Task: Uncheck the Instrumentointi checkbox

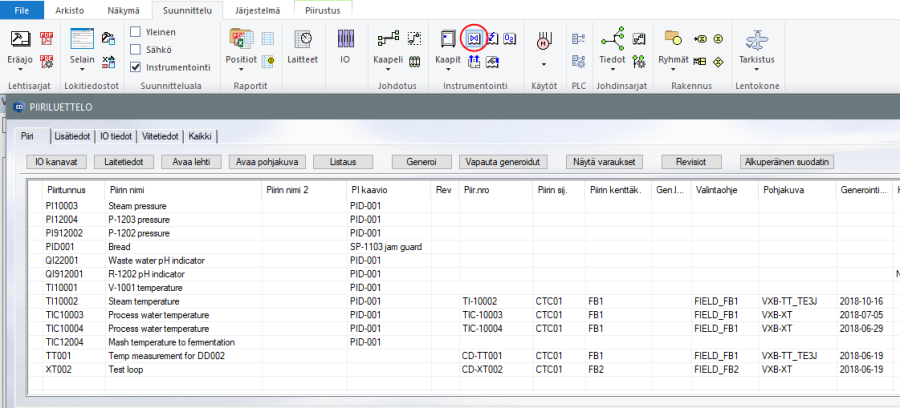Action: click(x=136, y=66)
